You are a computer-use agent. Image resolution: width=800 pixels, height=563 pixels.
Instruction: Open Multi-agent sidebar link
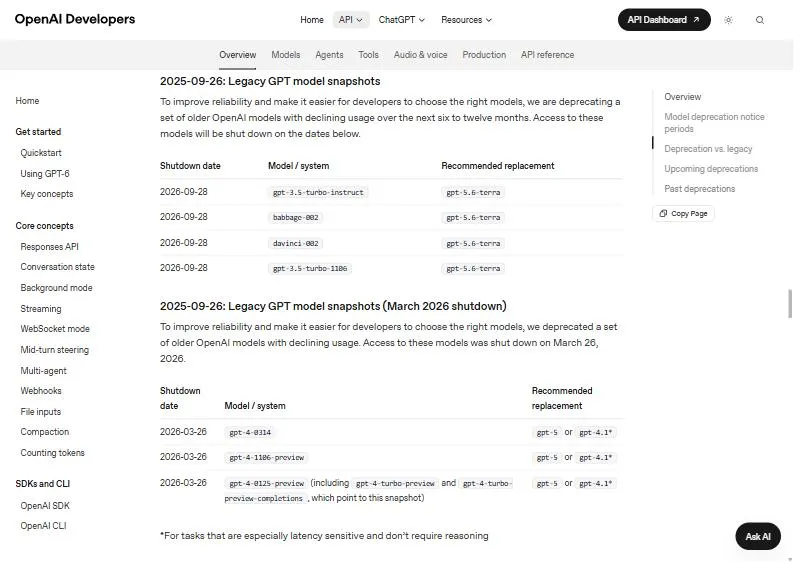click(43, 371)
